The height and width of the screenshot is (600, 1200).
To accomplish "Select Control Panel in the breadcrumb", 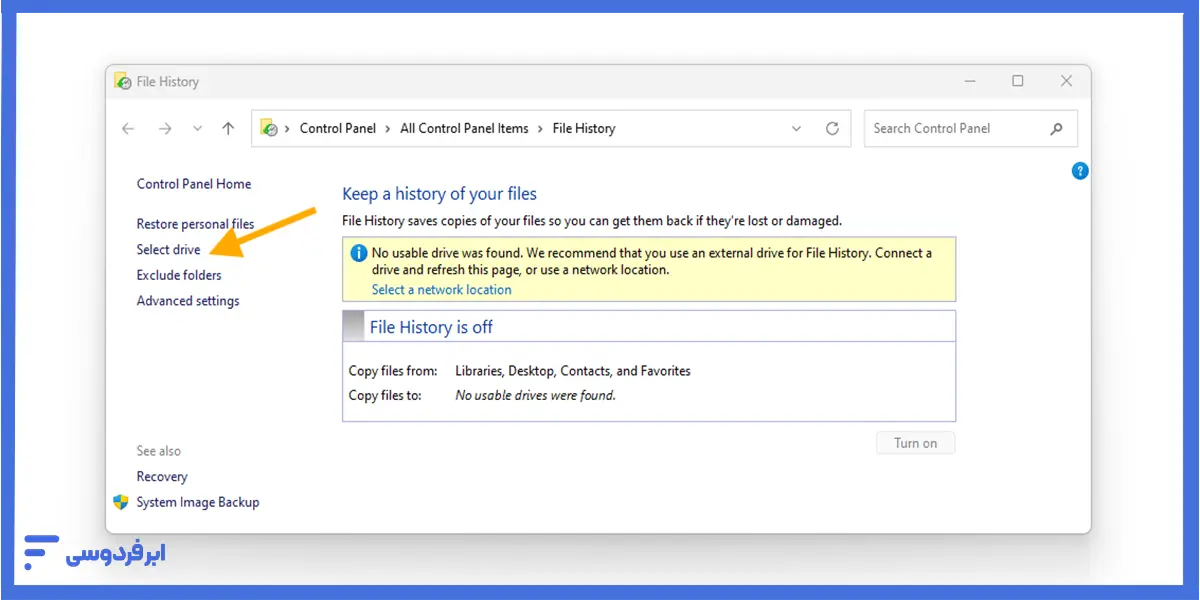I will tap(338, 128).
